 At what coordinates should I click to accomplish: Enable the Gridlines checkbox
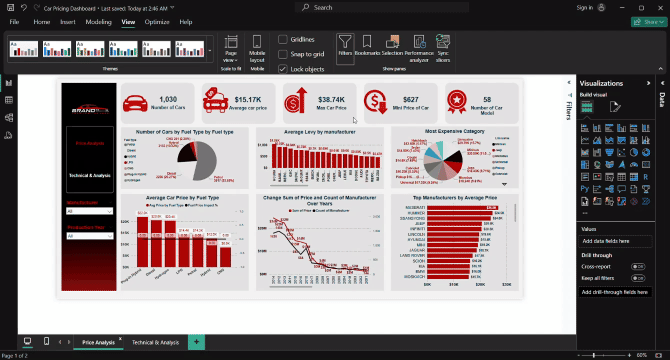coord(282,39)
